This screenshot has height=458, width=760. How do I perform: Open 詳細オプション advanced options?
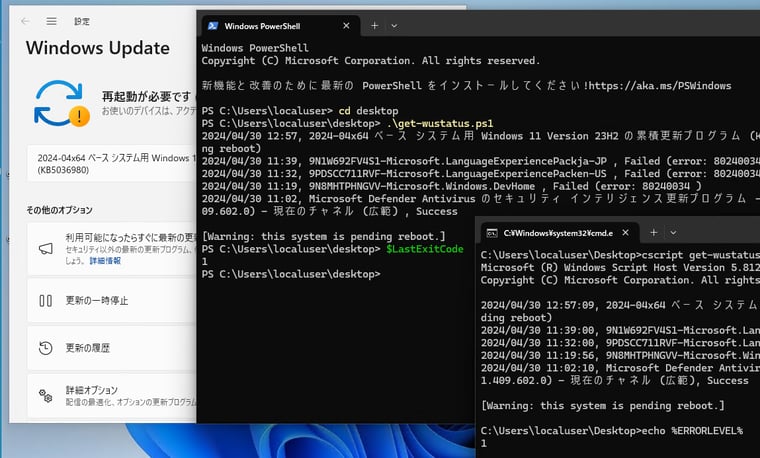point(112,395)
